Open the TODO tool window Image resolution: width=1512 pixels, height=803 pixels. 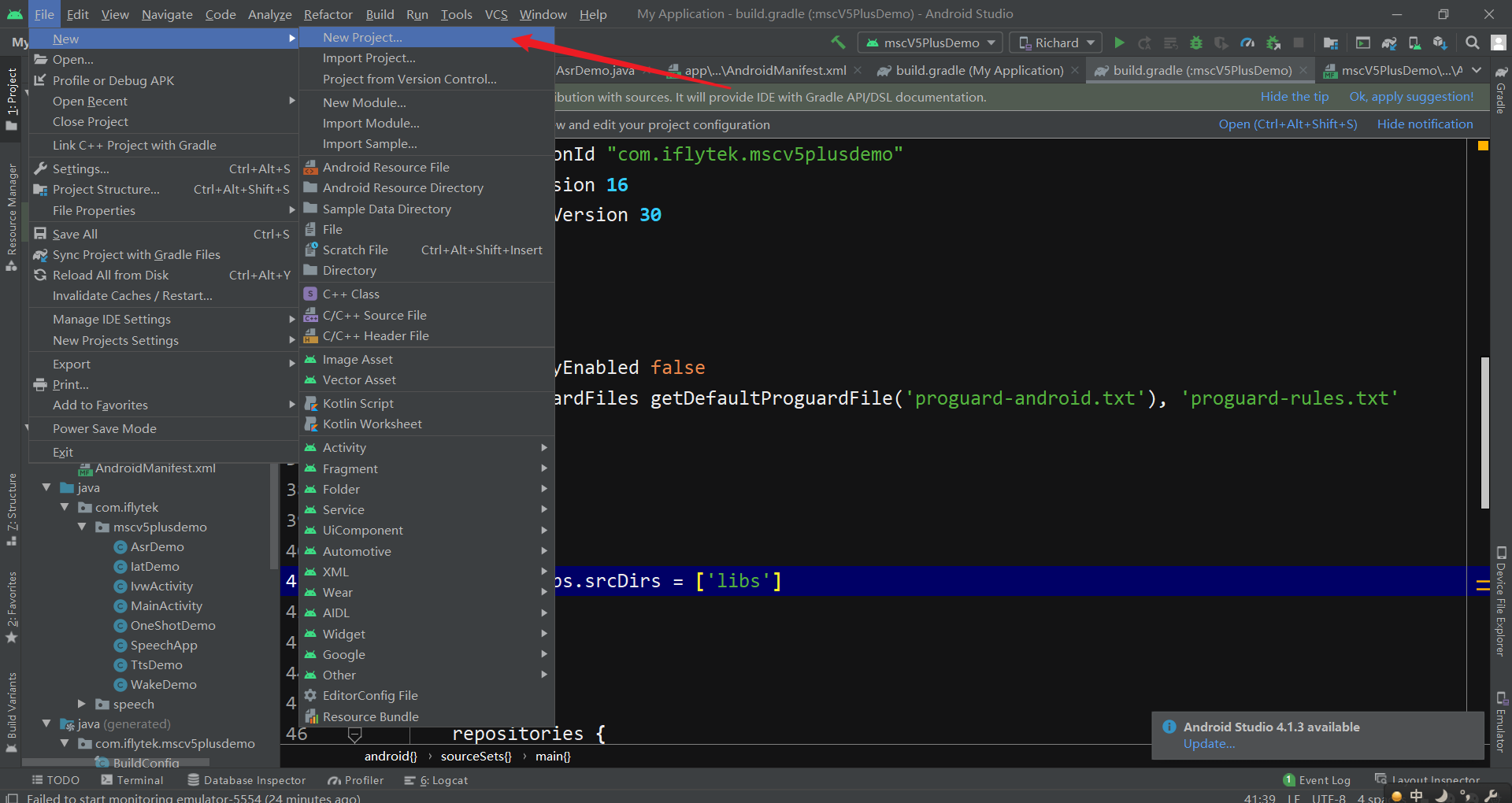tap(56, 780)
